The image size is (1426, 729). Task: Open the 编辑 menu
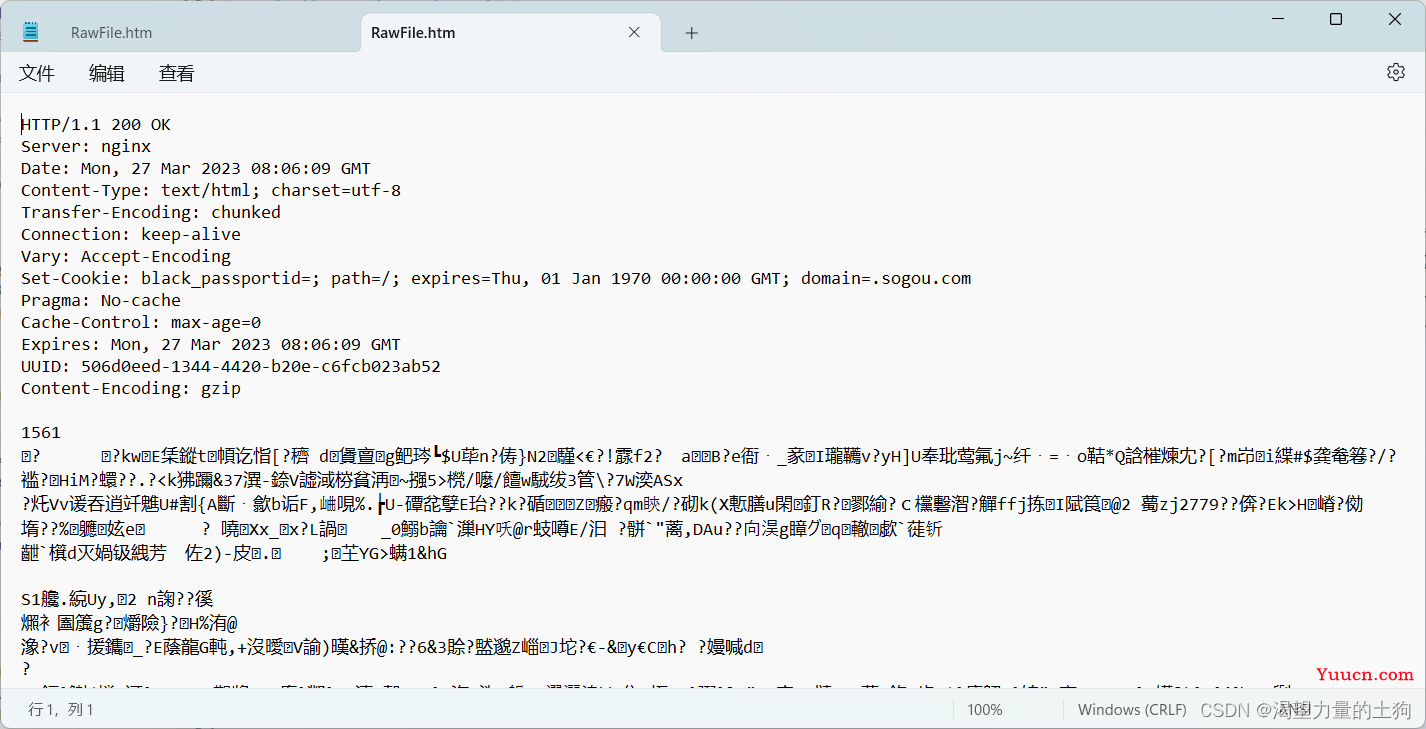tap(107, 73)
